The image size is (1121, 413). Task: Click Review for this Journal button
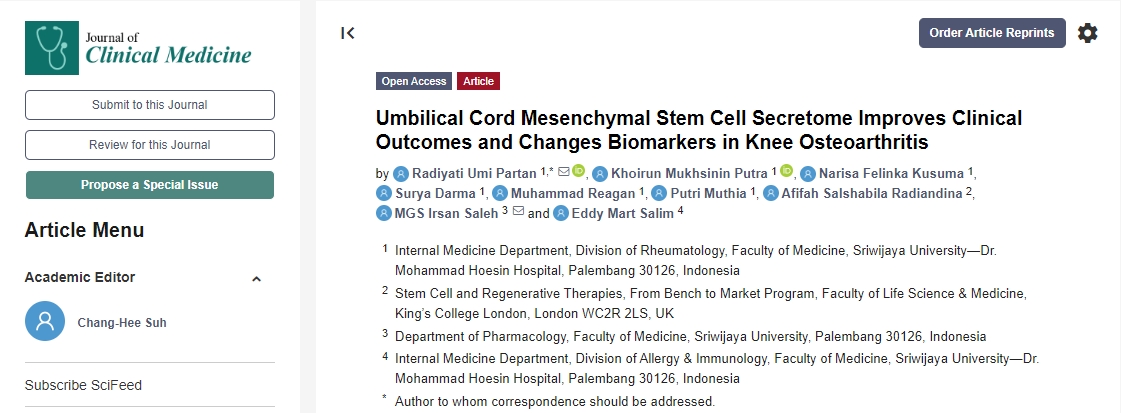pos(150,145)
